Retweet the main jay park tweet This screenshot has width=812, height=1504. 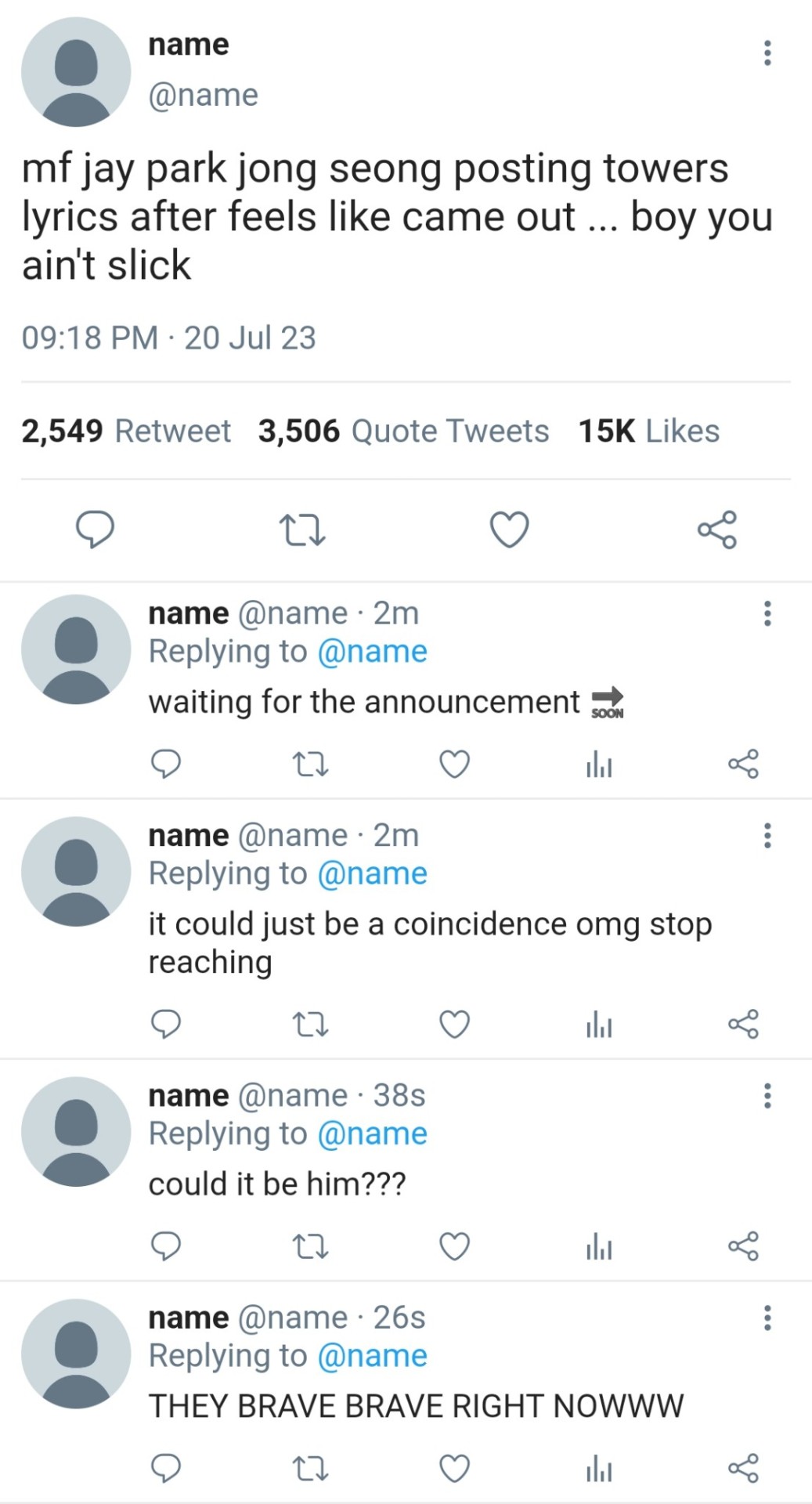pyautogui.click(x=302, y=530)
